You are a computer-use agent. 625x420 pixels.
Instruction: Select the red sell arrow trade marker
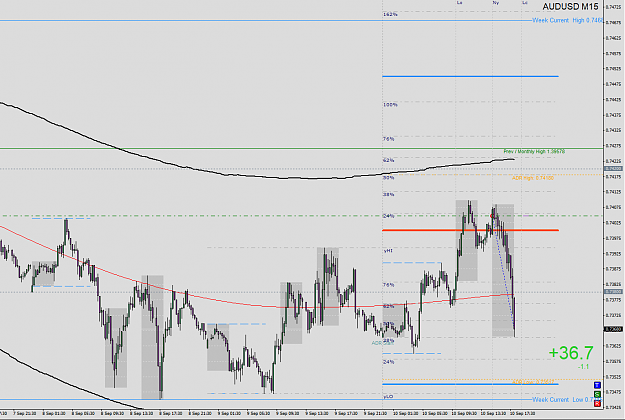492,216
